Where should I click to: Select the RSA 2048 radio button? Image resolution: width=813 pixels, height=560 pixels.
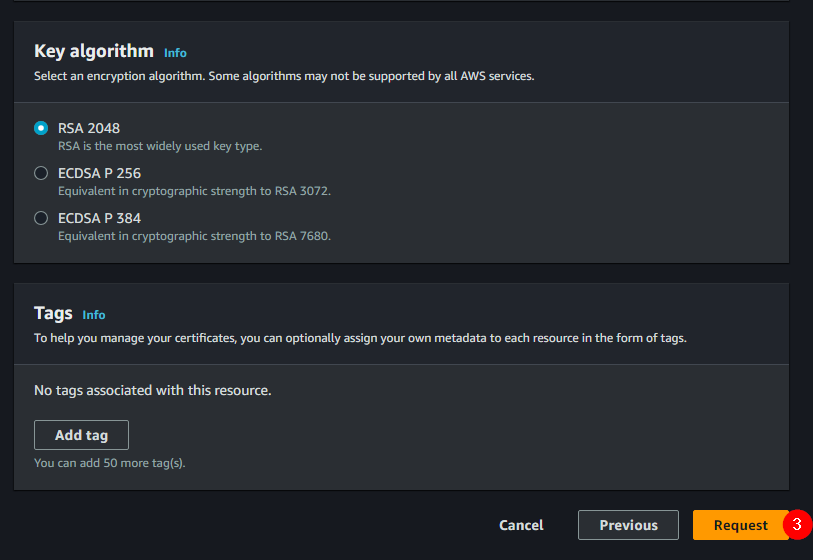point(41,128)
